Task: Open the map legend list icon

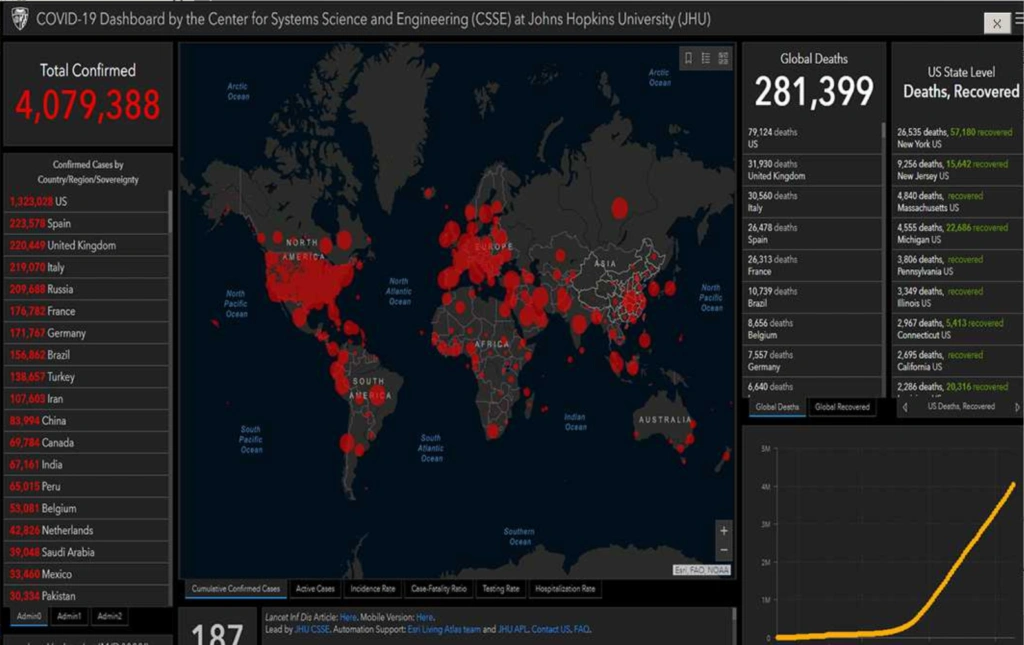Action: click(706, 58)
